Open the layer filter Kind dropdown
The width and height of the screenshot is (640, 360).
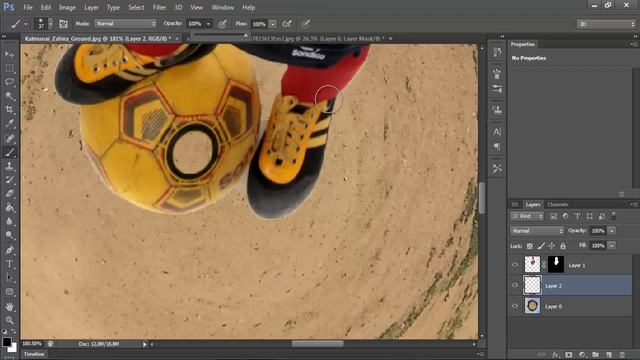(527, 216)
